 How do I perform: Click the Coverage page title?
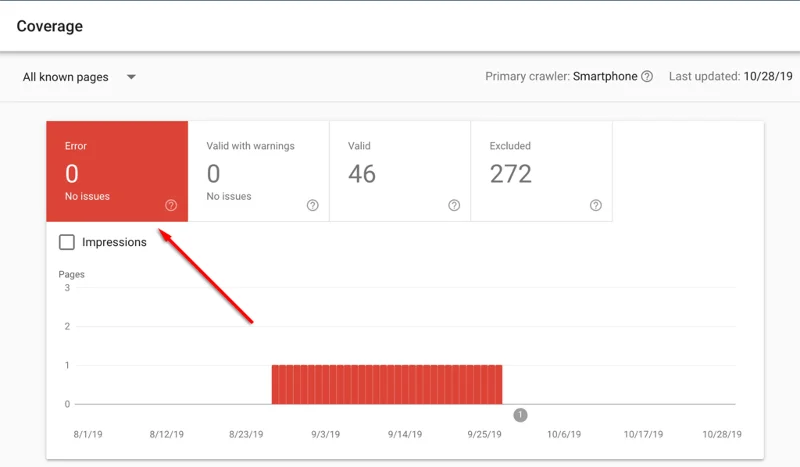[x=49, y=26]
